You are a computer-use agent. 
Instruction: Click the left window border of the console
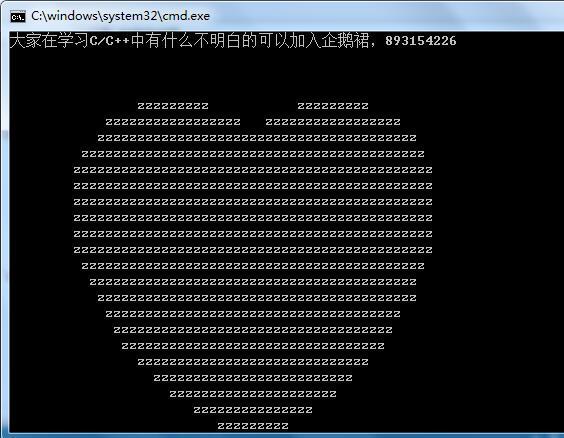(x=5, y=230)
